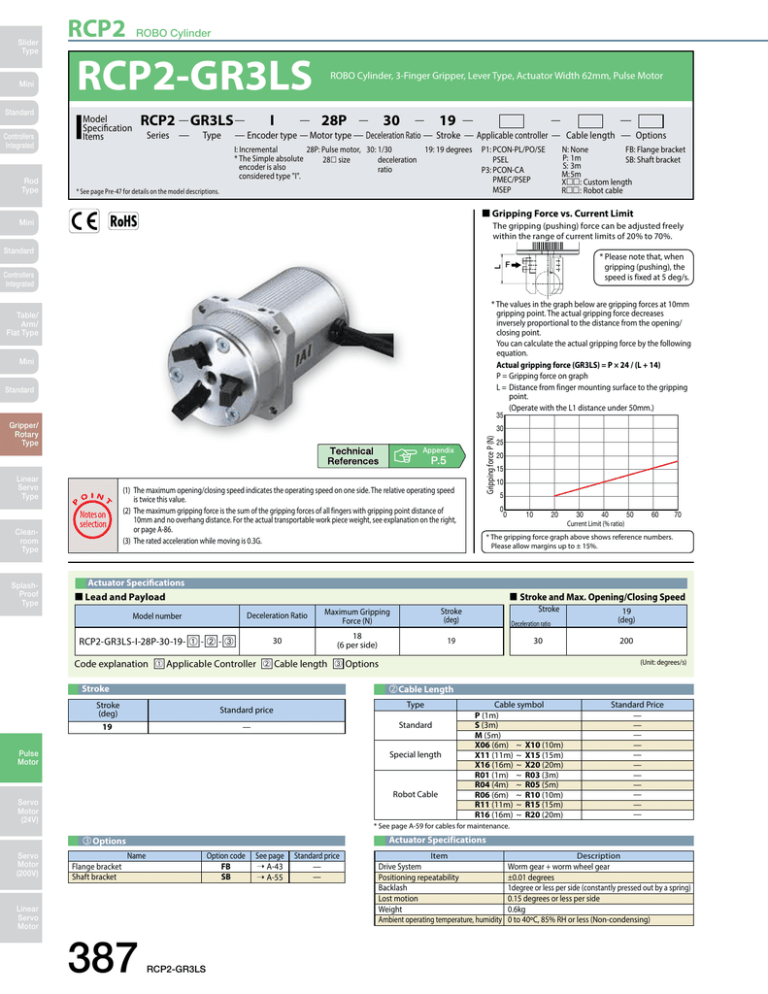
Task: Click the 'Actual gripping force (GR3LS)' equation
Action: pos(578,365)
